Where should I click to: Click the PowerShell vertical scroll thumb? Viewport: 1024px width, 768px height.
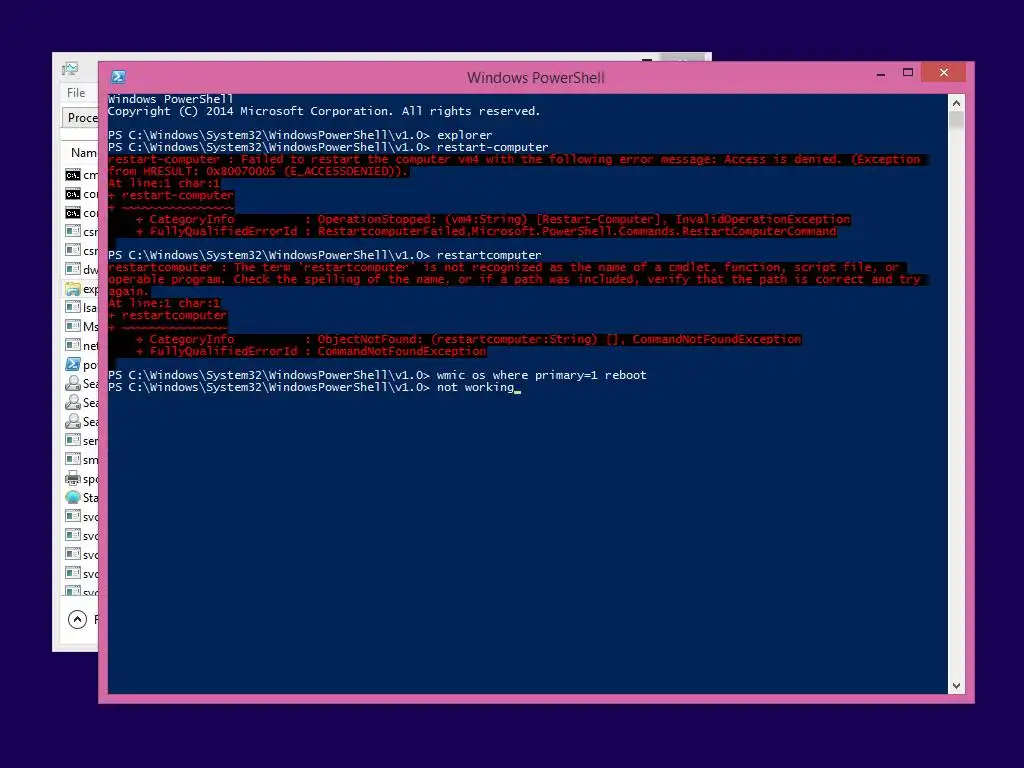956,120
